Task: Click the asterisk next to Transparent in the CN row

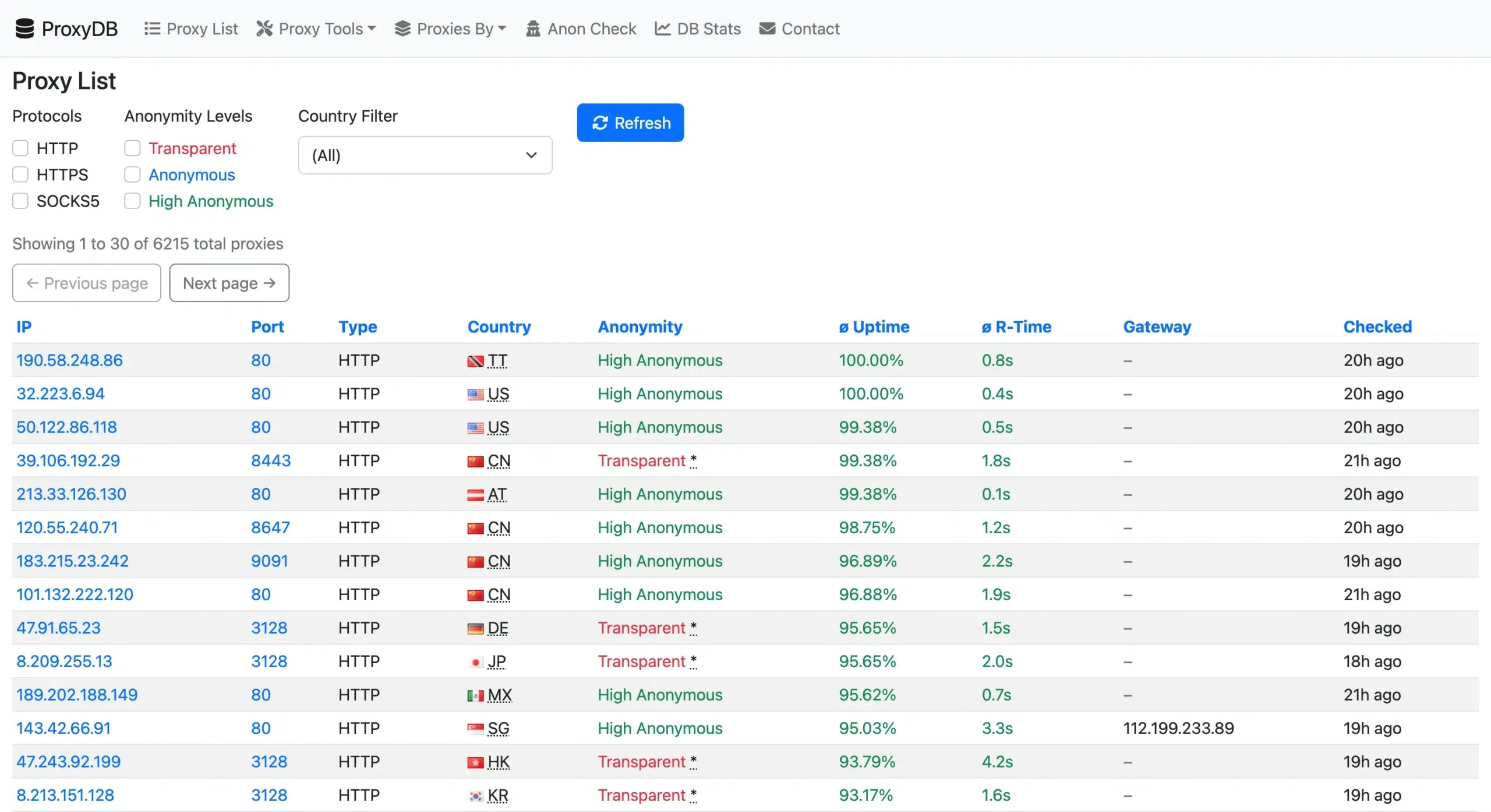Action: coord(693,461)
